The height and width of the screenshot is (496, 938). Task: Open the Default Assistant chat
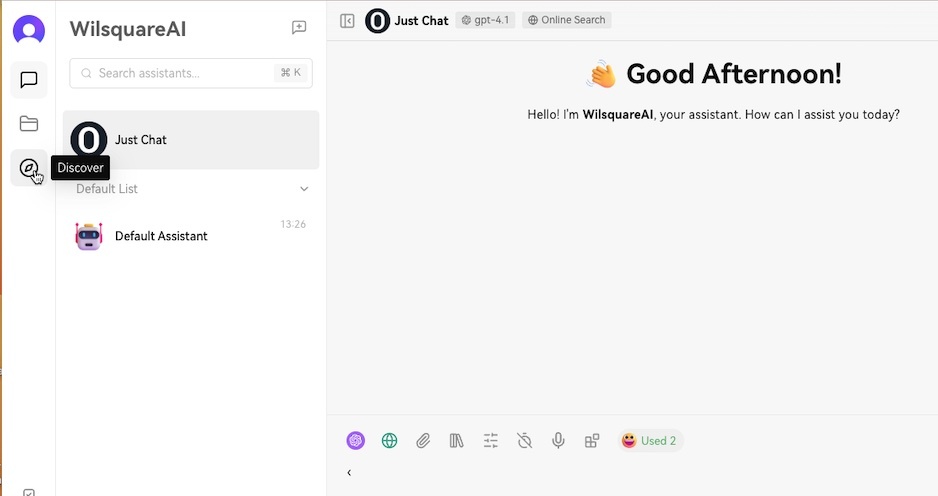(x=191, y=236)
